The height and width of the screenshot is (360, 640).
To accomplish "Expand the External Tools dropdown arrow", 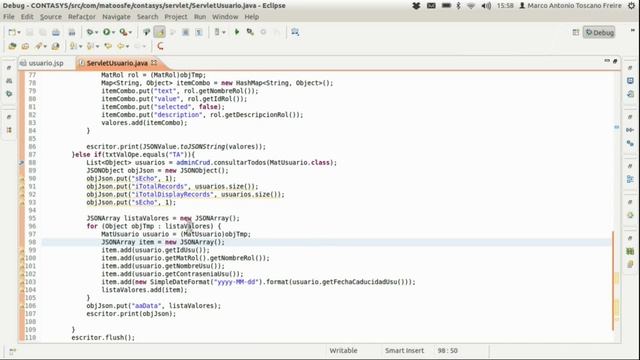I will (130, 33).
